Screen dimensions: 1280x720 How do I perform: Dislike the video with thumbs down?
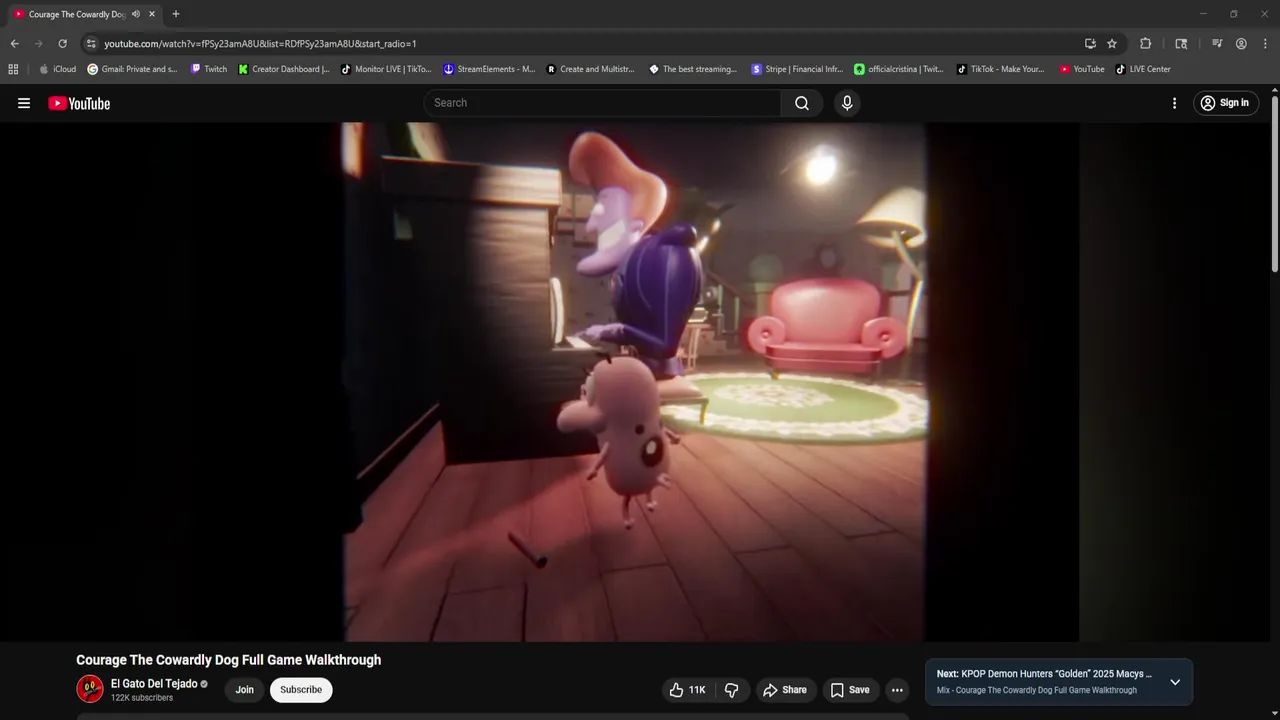[731, 690]
